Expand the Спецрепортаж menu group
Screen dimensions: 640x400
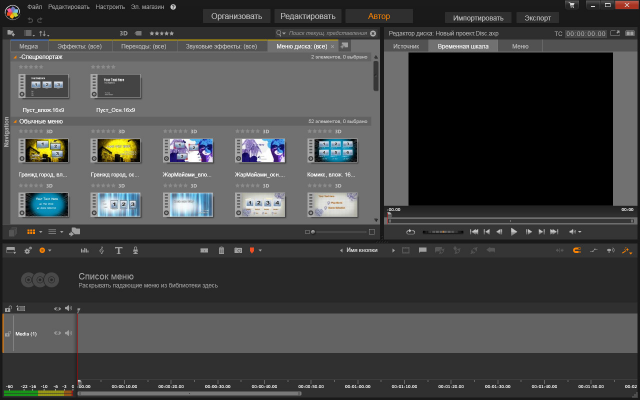pos(15,57)
